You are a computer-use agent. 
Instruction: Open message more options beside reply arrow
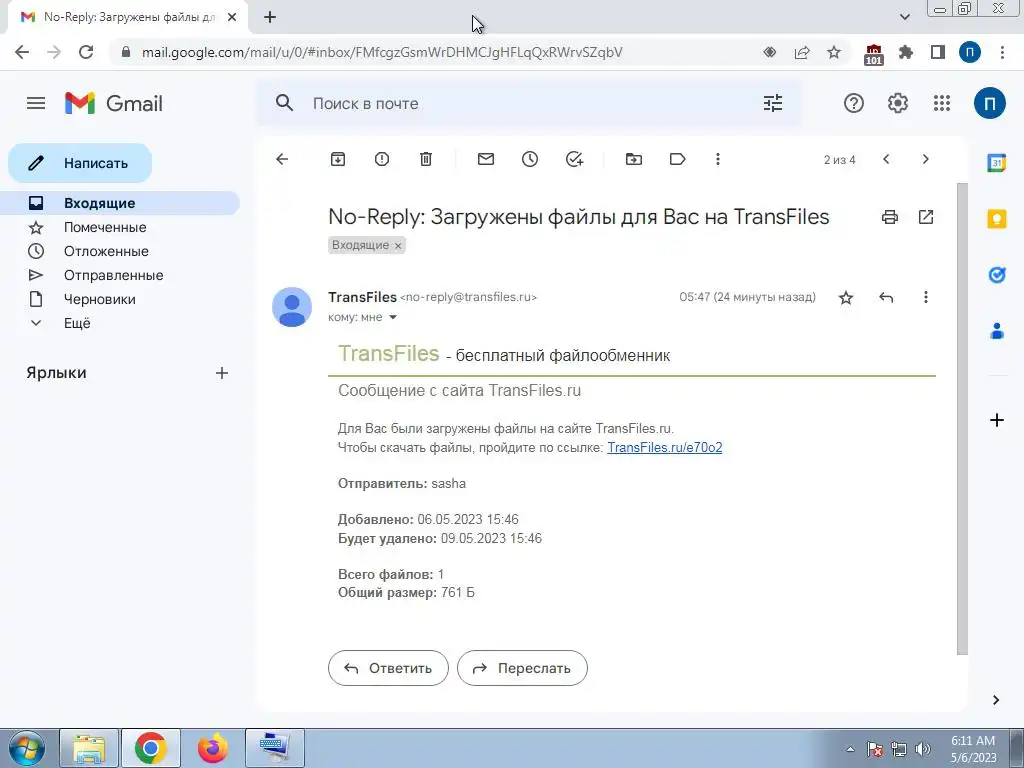coord(925,297)
